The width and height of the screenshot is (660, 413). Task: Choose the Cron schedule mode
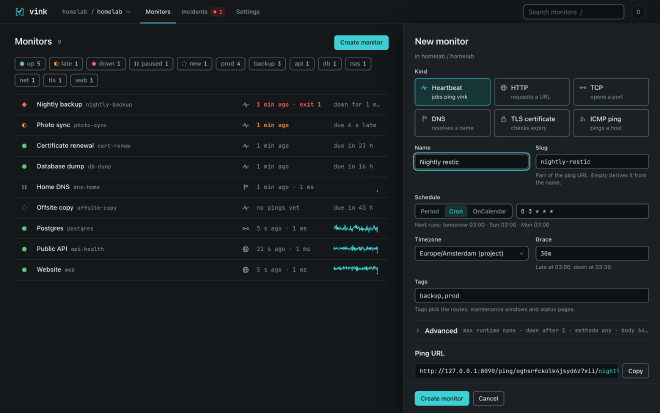click(x=455, y=211)
